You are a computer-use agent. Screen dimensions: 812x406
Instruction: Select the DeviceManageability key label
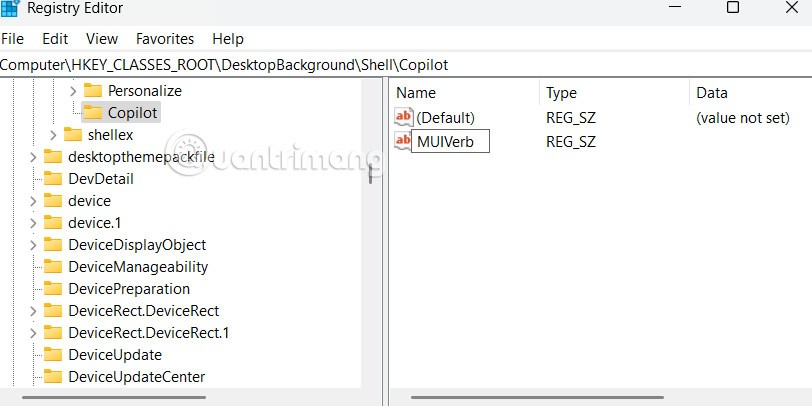138,267
